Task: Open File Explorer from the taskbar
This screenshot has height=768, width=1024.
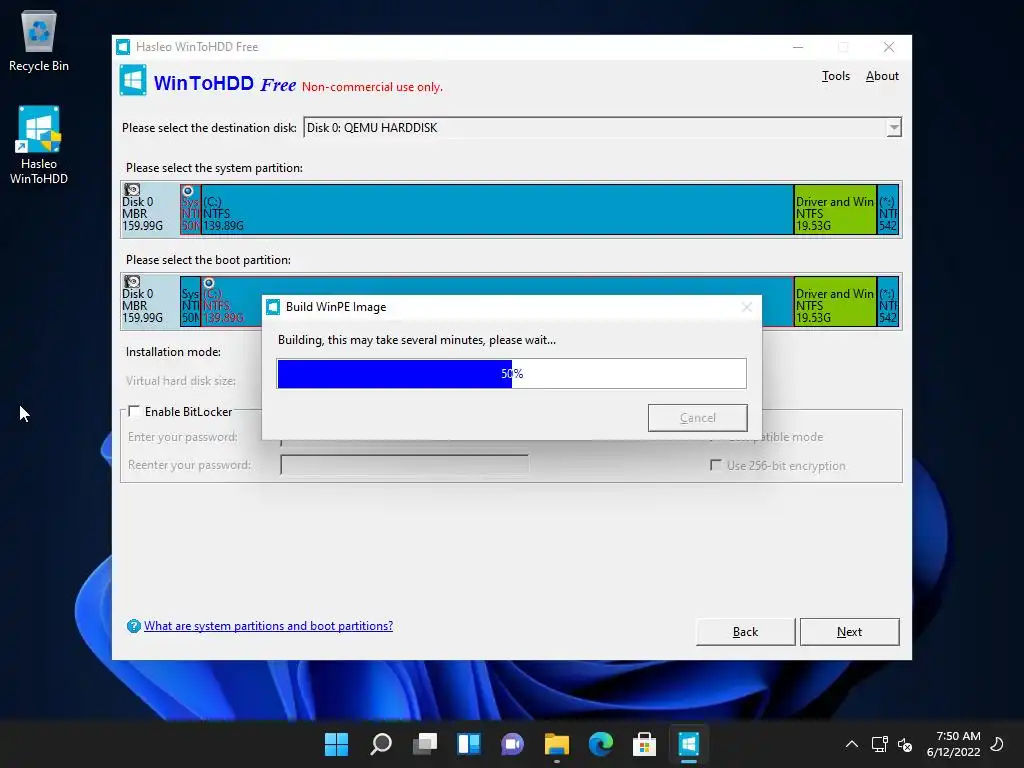Action: [x=557, y=744]
